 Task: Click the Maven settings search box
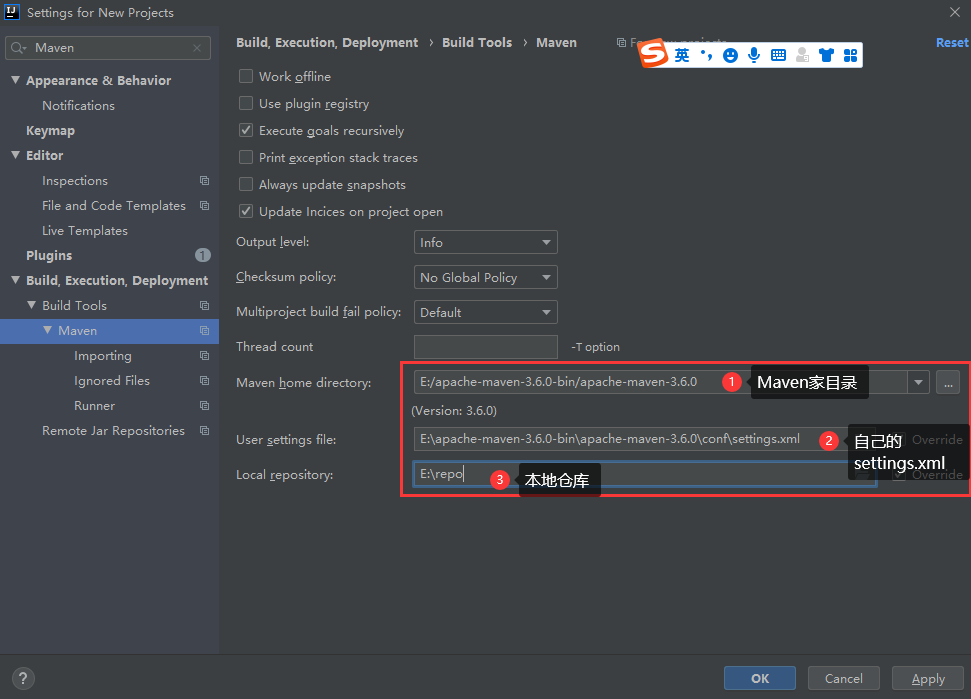coord(108,48)
